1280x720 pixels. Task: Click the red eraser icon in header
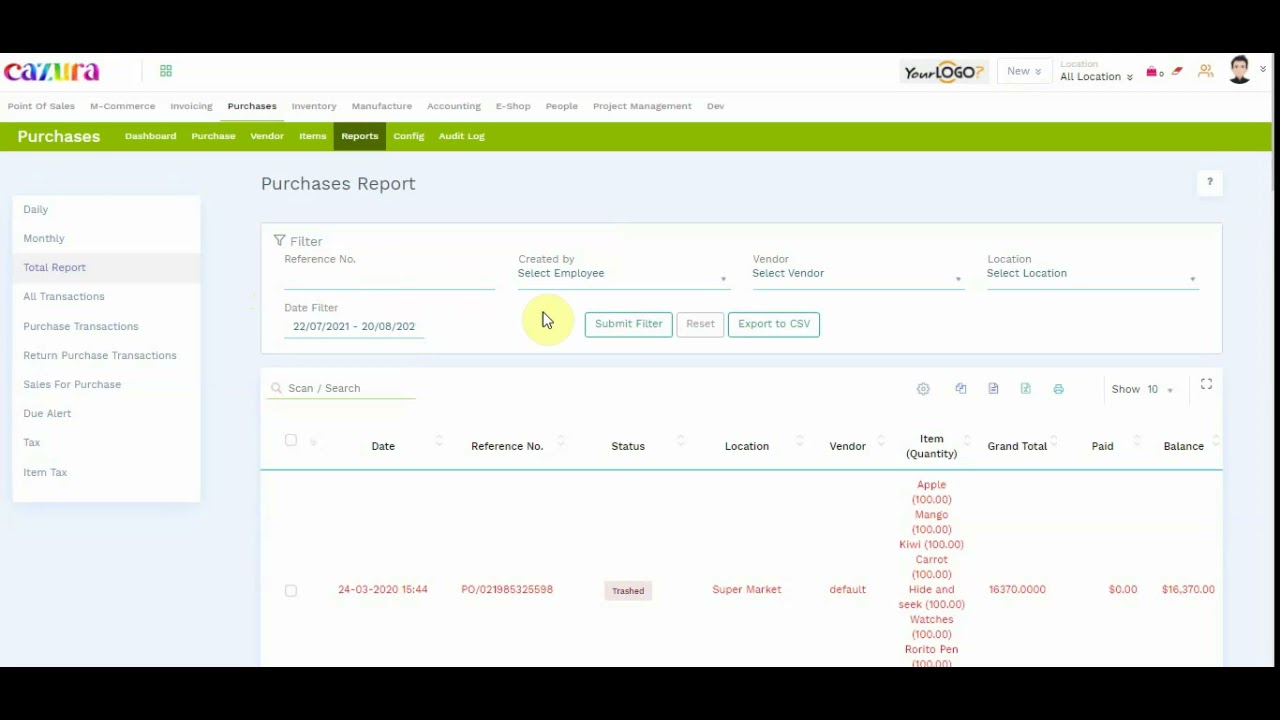pyautogui.click(x=1177, y=71)
